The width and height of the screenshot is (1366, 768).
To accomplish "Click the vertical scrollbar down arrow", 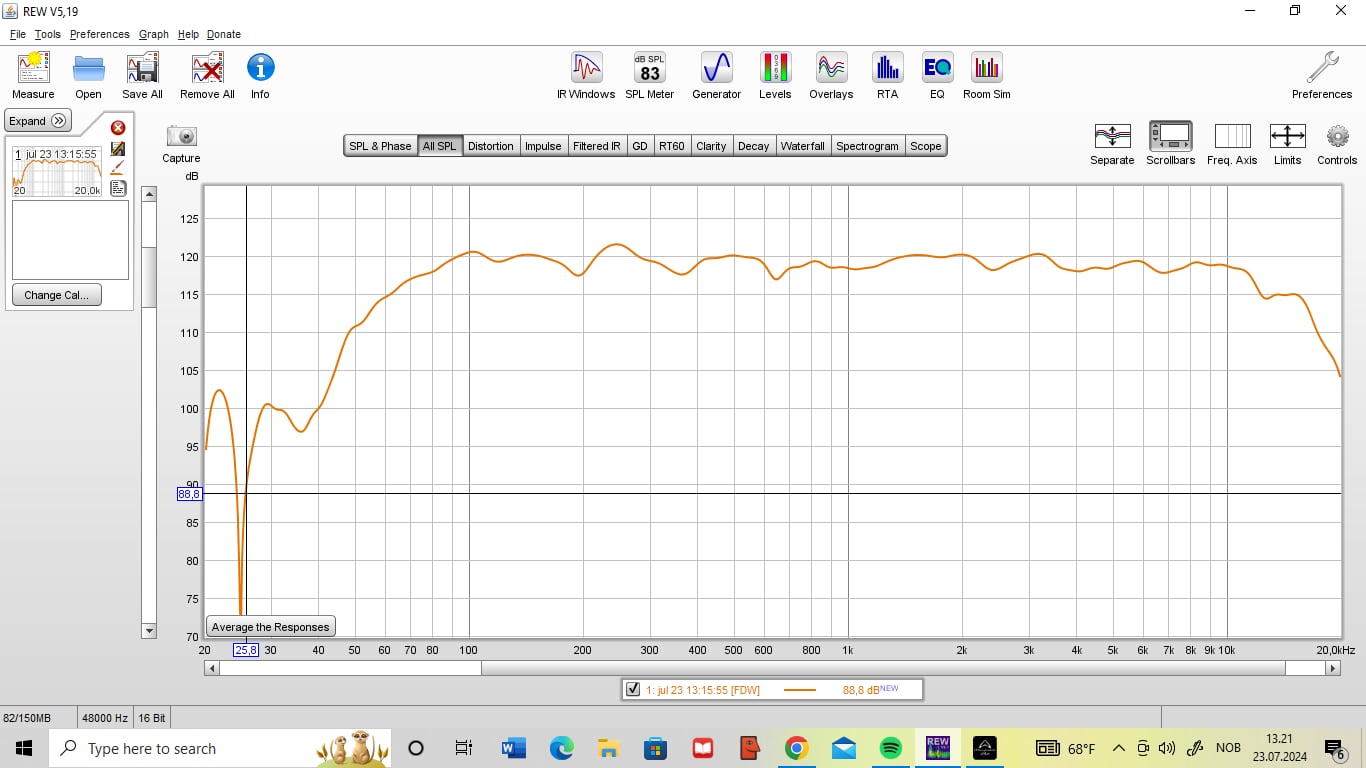I will click(x=150, y=631).
